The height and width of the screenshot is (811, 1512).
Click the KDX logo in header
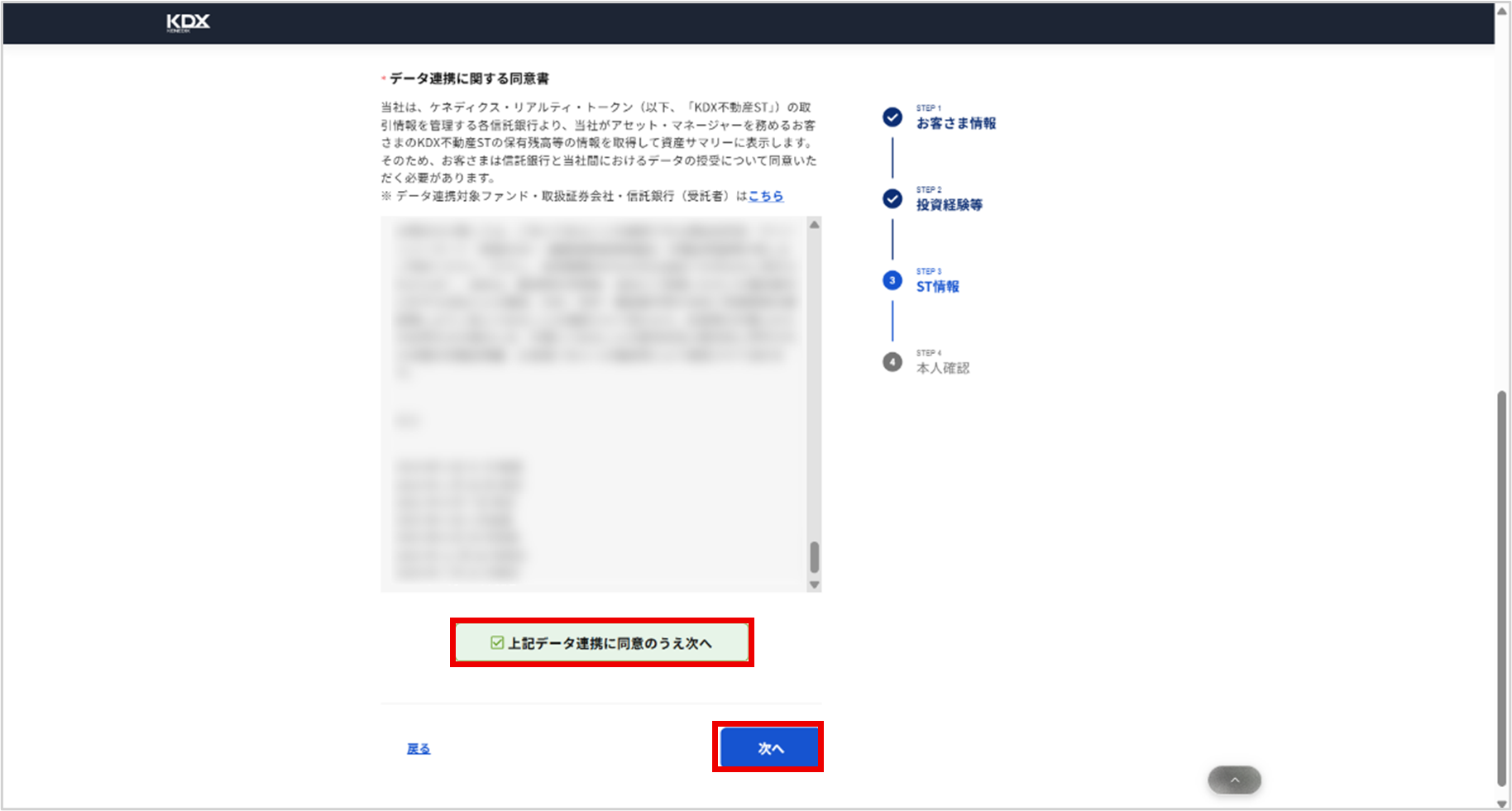click(x=188, y=22)
